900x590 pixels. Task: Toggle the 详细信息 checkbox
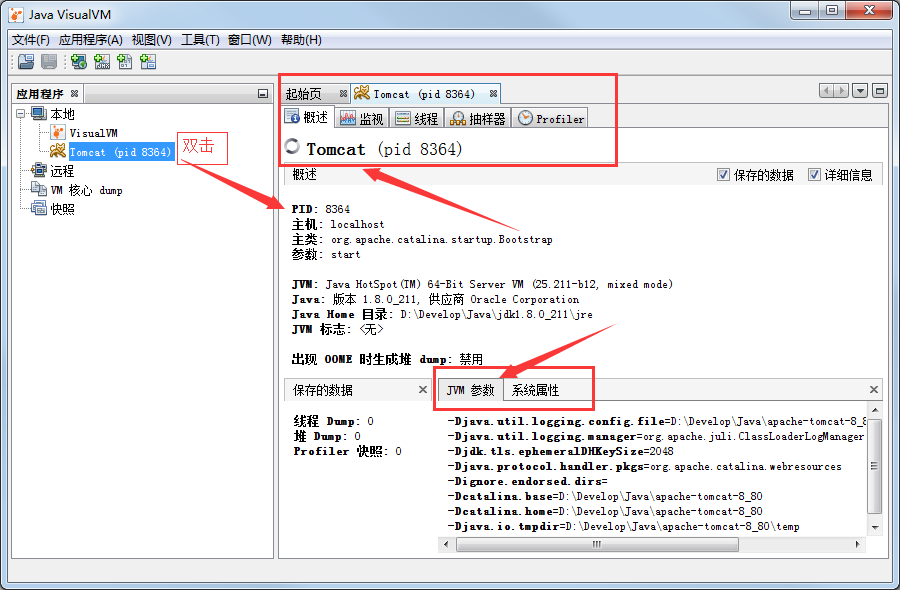[814, 175]
